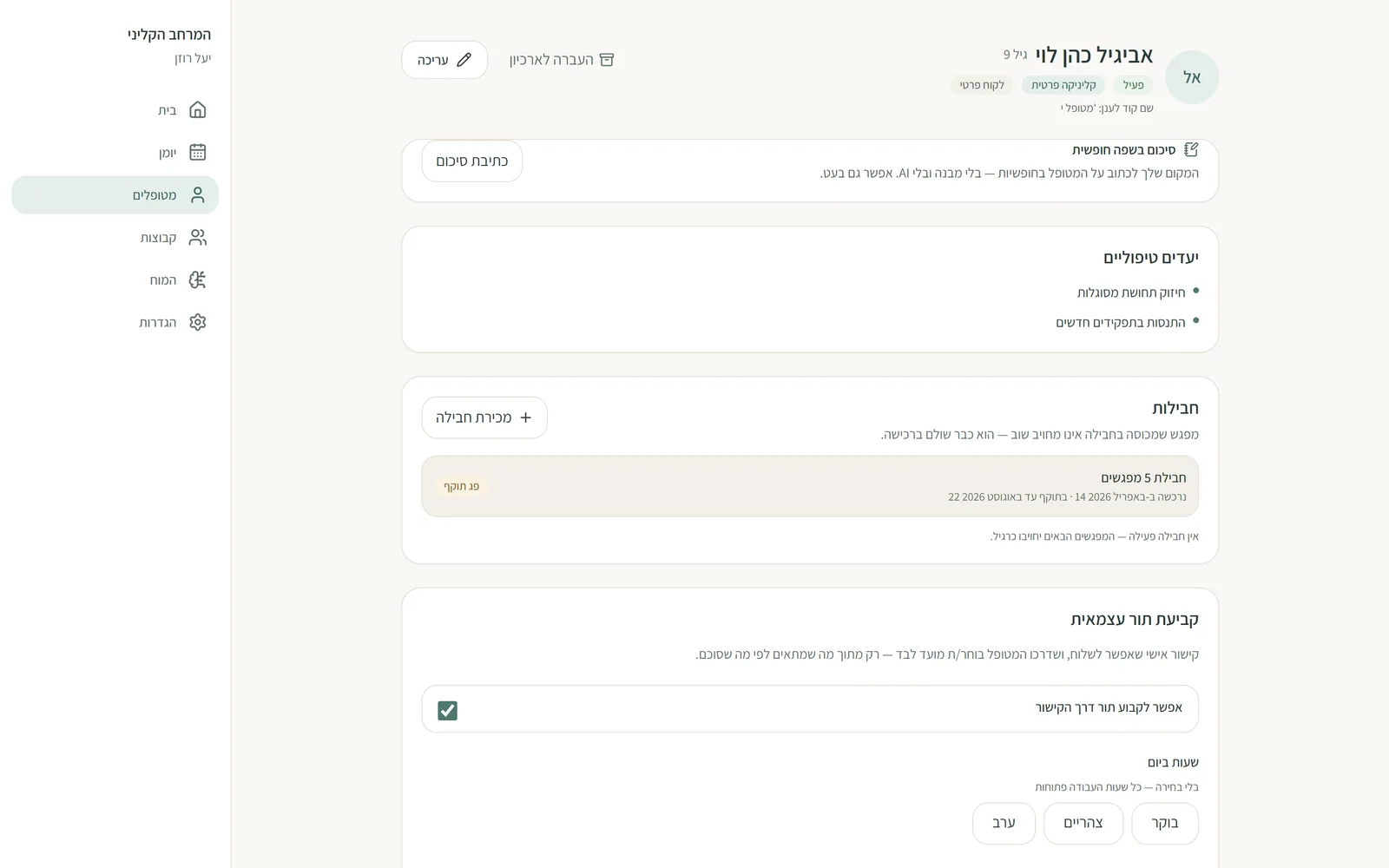Toggle the אפשר לקבוע תור דרך הקישור checkbox

447,710
